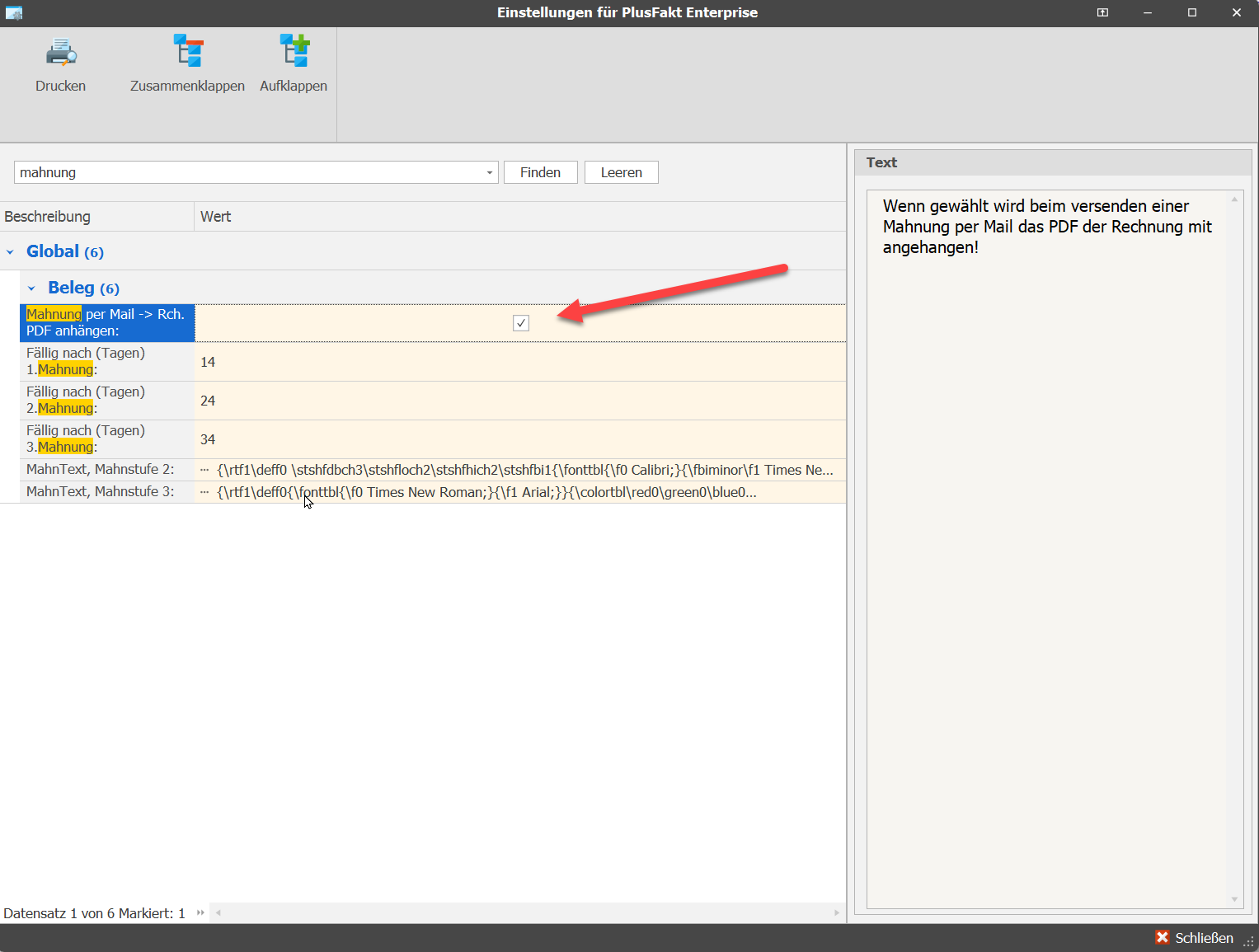
Task: Click the value 14 cell
Action: (520, 362)
